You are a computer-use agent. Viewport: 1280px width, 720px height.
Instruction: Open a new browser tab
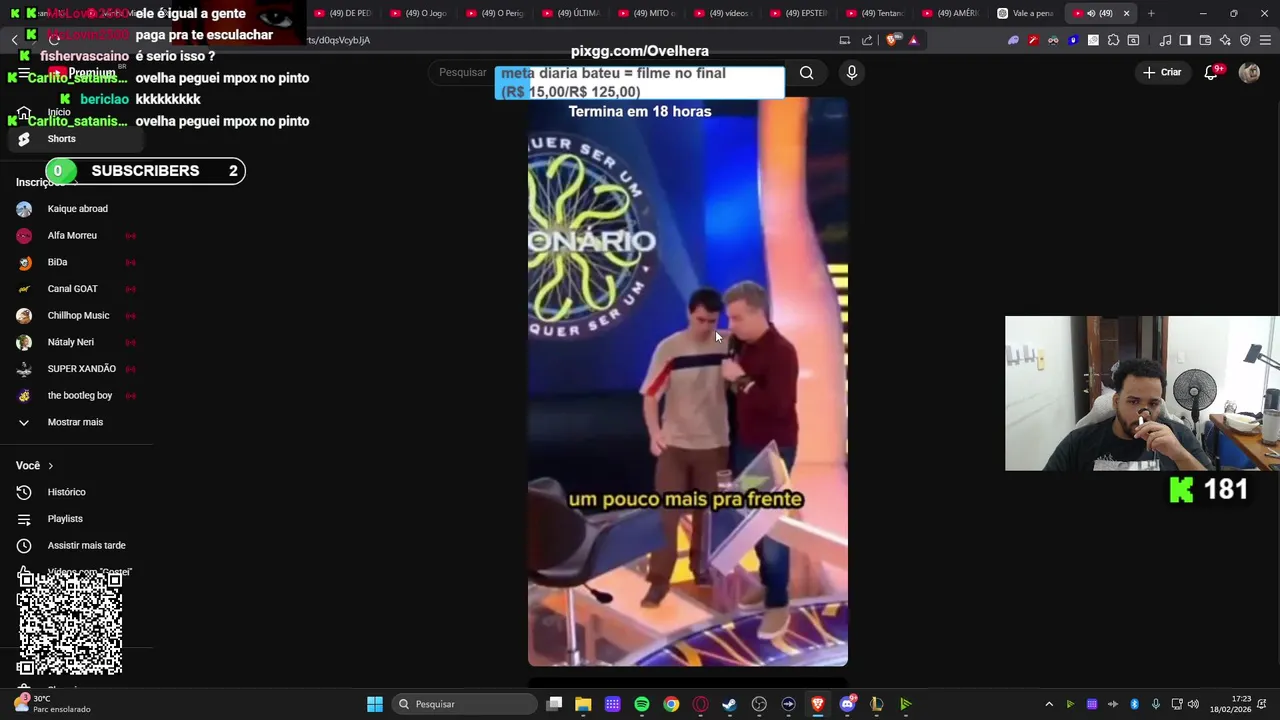(x=1151, y=13)
